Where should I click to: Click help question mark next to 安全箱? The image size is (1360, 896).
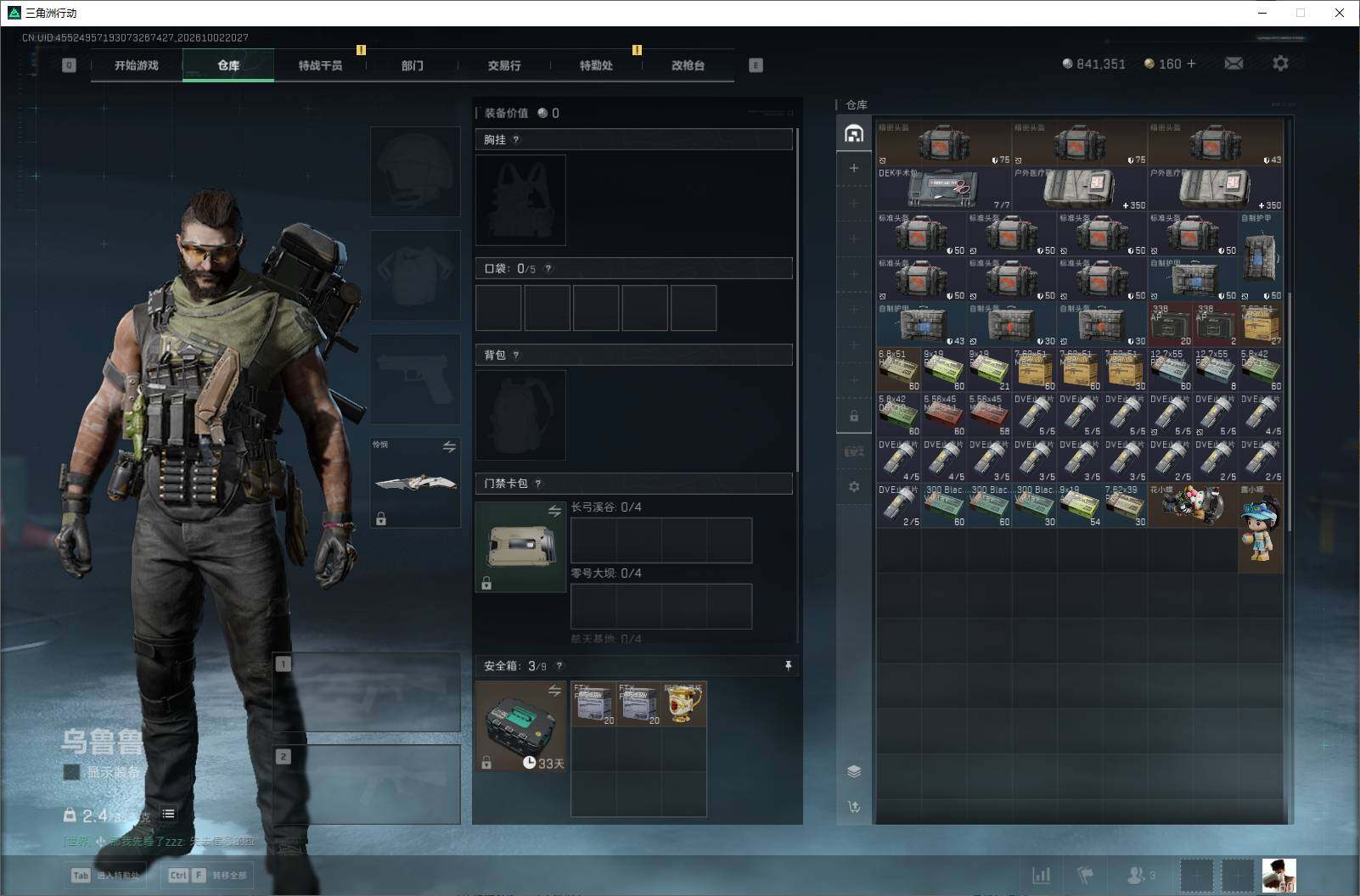pos(559,666)
